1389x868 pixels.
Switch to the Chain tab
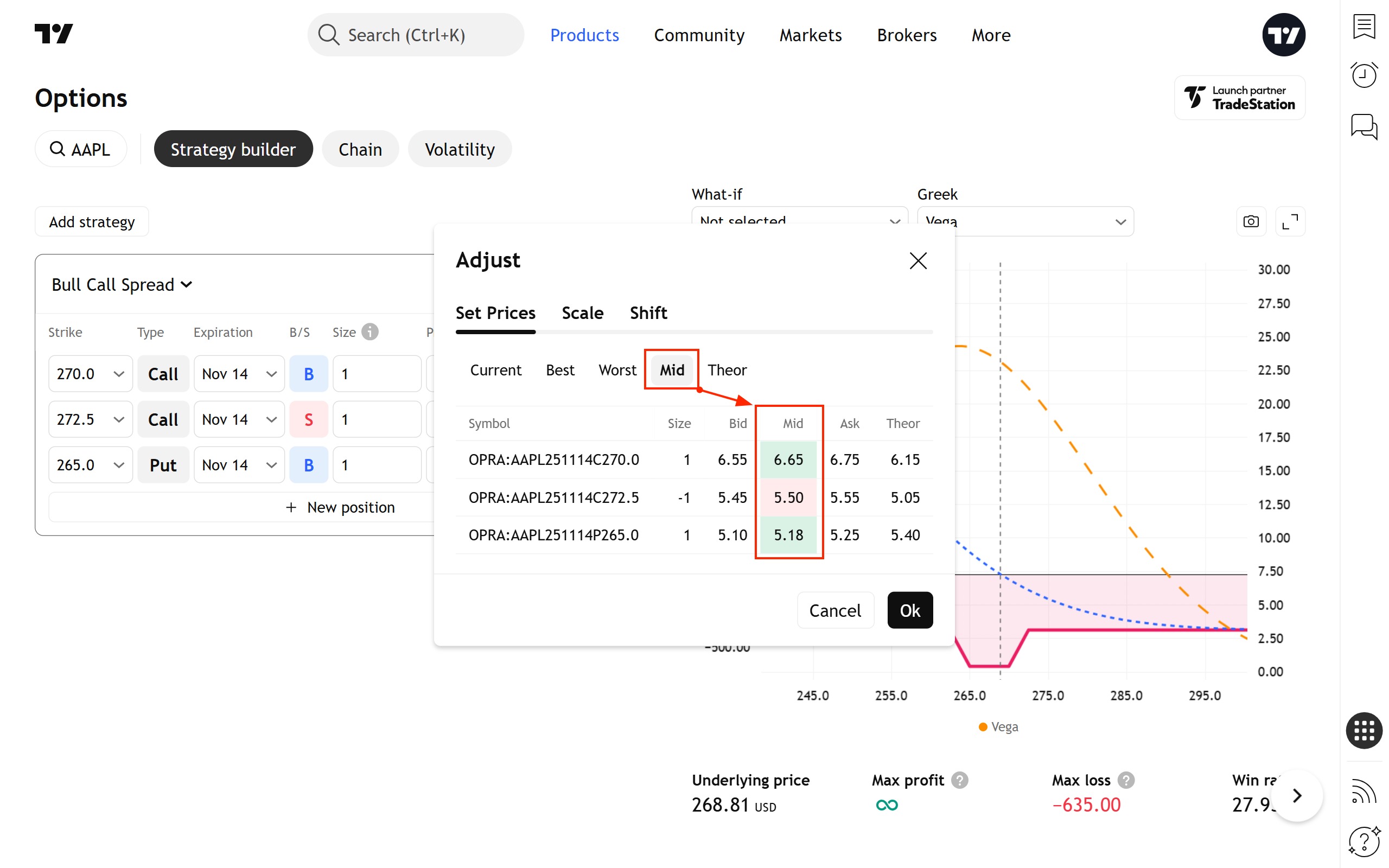tap(360, 149)
